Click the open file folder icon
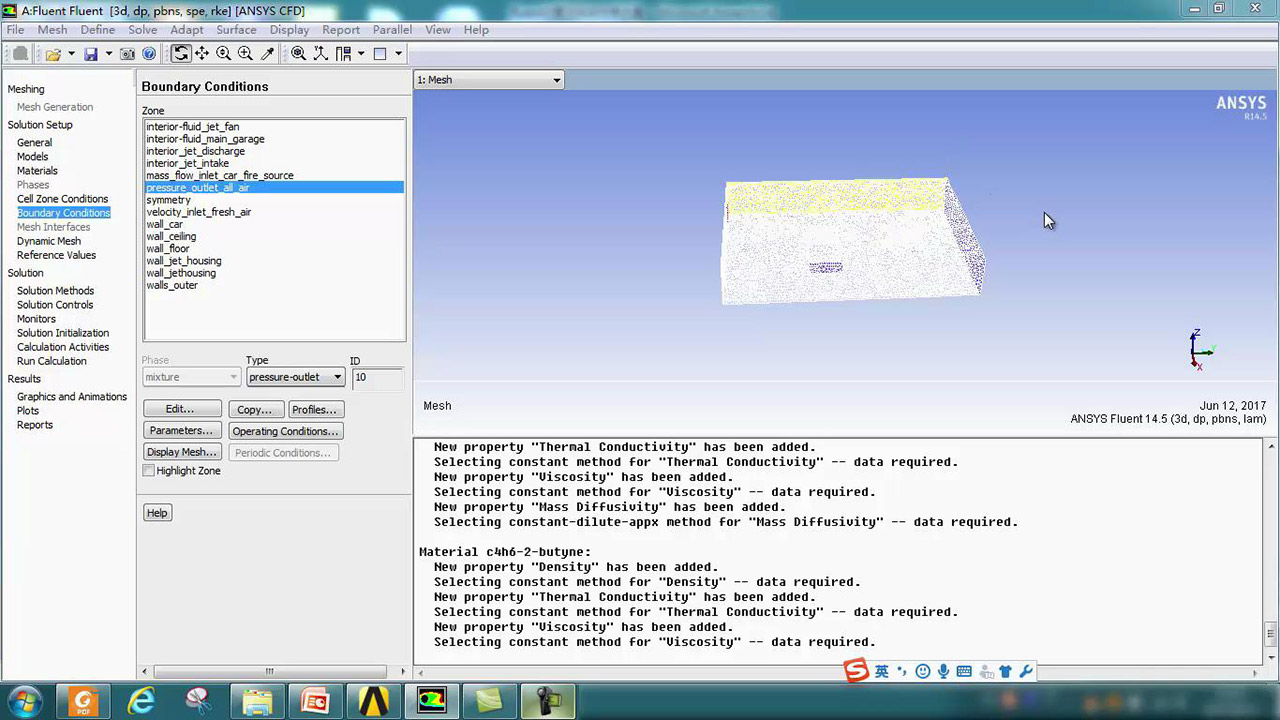This screenshot has height=720, width=1280. [53, 54]
